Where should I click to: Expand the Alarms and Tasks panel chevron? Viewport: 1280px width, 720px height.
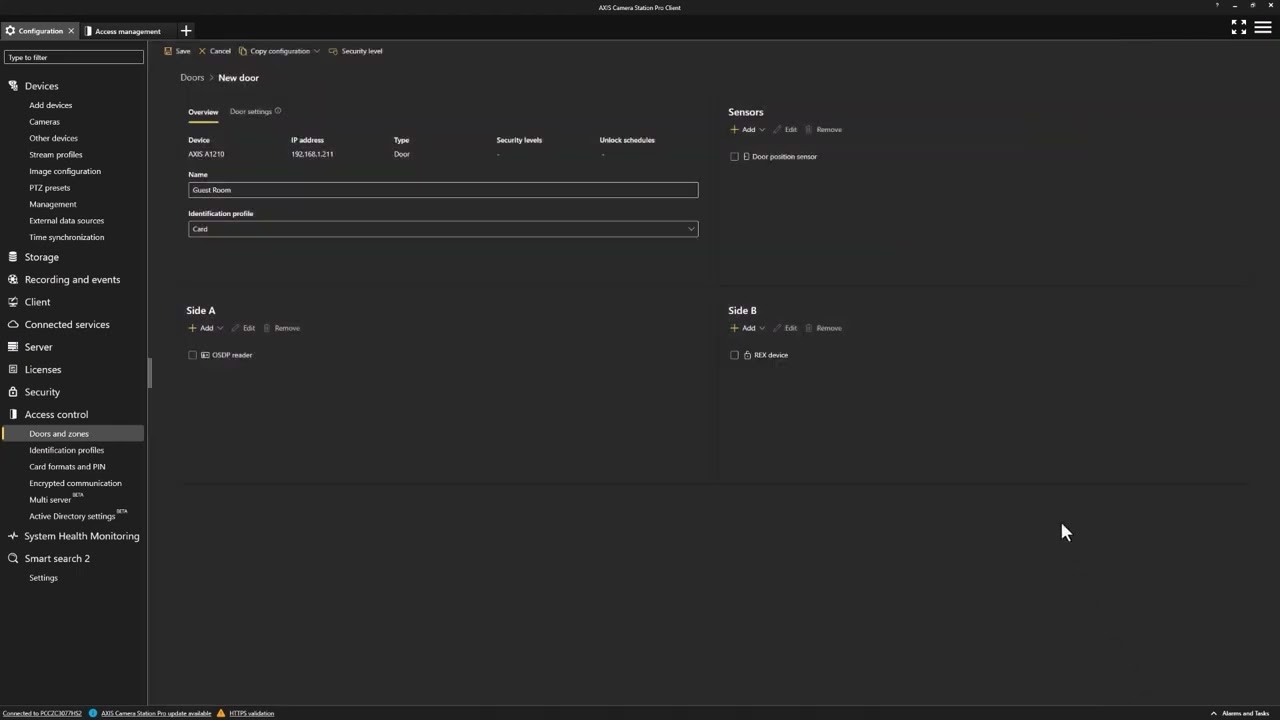[x=1214, y=713]
